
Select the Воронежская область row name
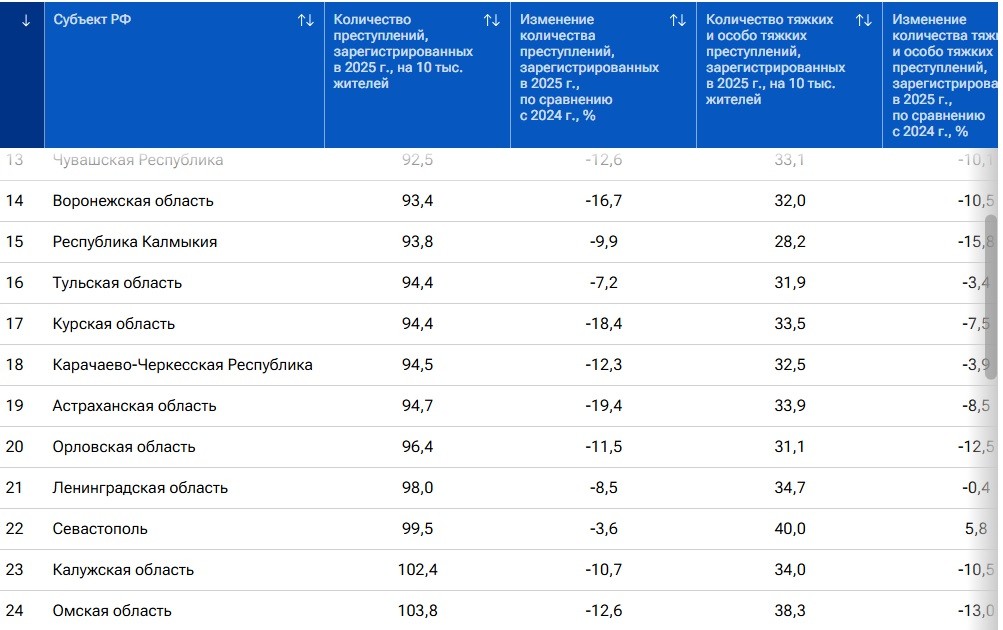pyautogui.click(x=133, y=201)
